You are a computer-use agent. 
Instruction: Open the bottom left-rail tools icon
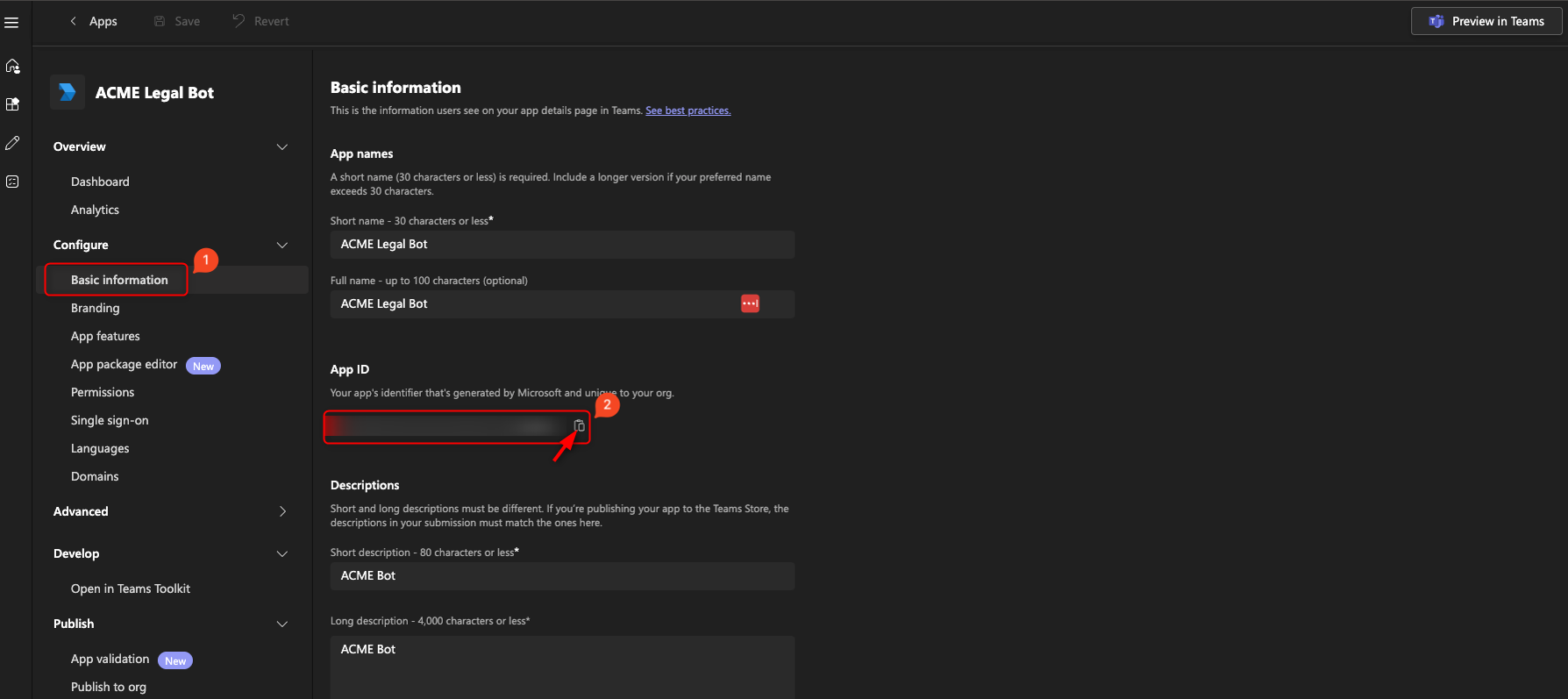point(12,182)
